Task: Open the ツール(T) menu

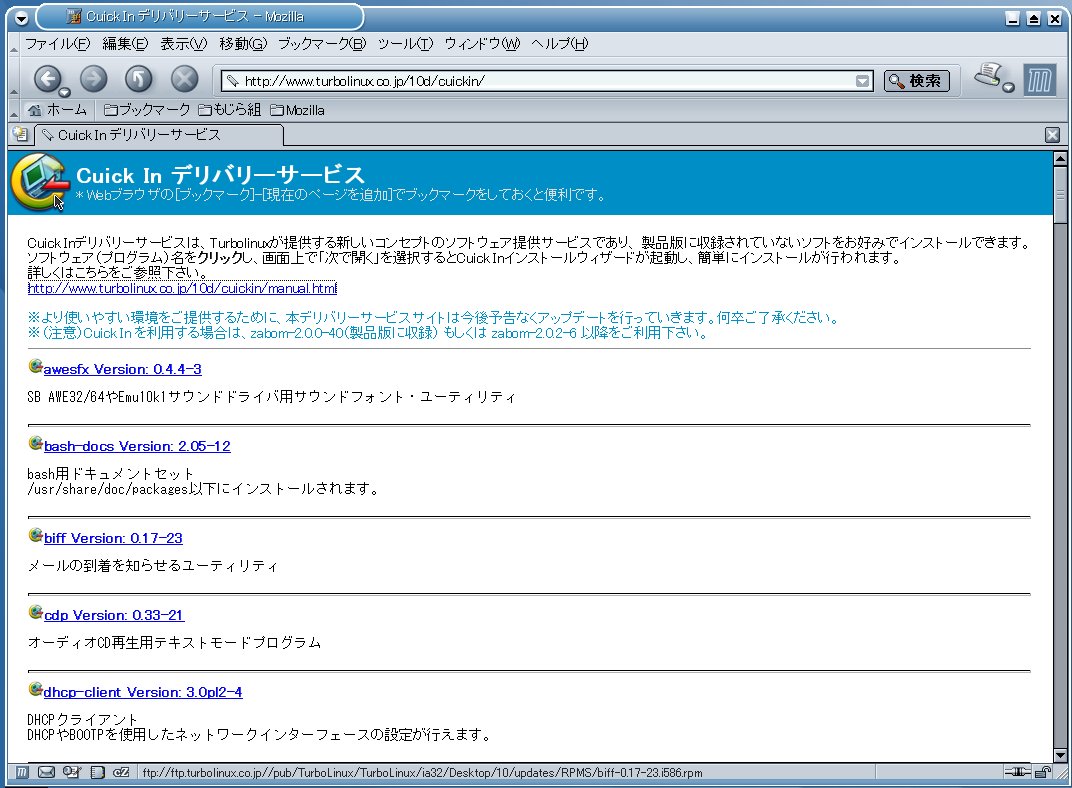Action: pyautogui.click(x=405, y=44)
